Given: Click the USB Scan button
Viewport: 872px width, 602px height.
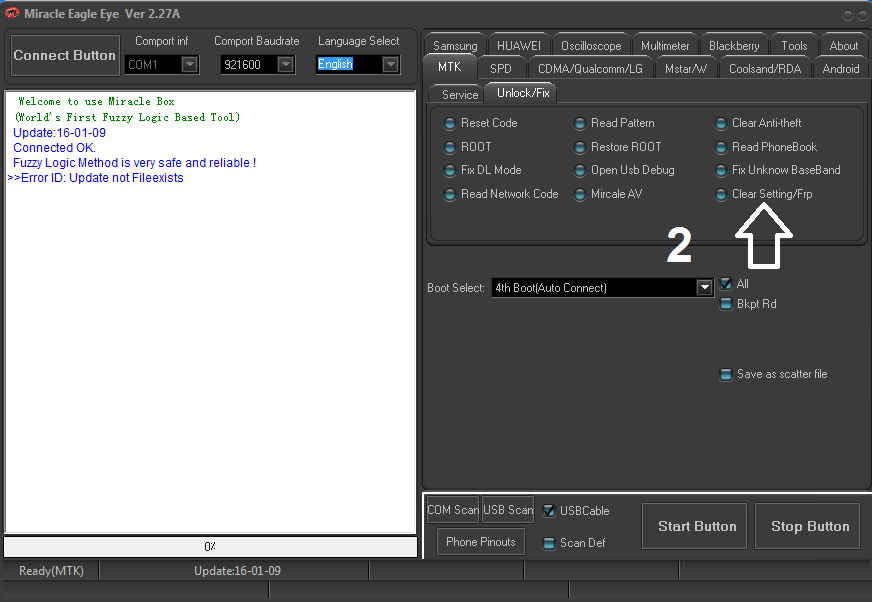Looking at the screenshot, I should 508,510.
